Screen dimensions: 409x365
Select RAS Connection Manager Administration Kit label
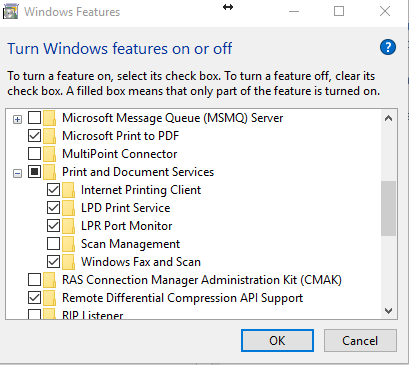click(202, 280)
